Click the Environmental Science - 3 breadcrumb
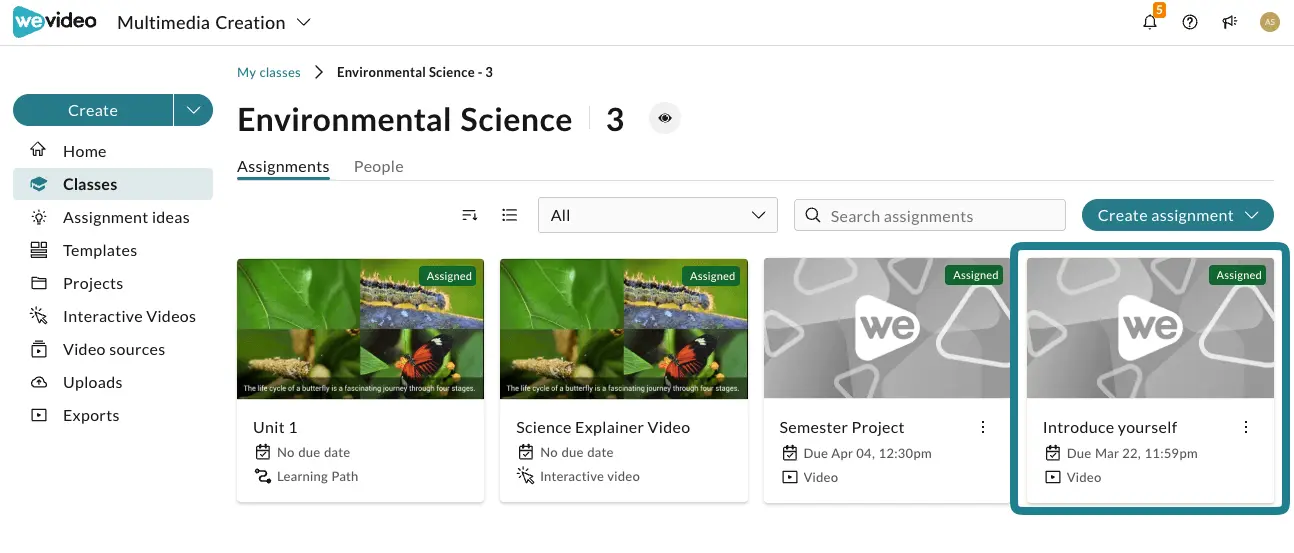This screenshot has height=553, width=1294. 415,72
